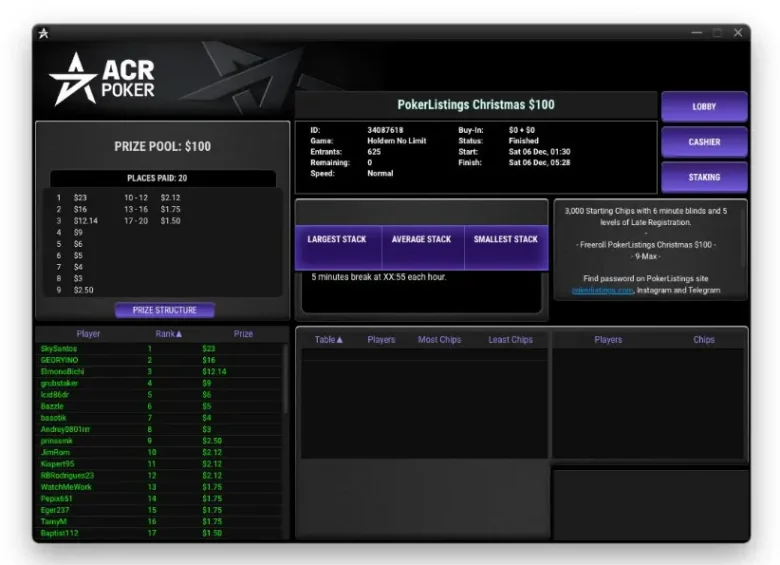Image resolution: width=780 pixels, height=565 pixels.
Task: Maximize the tournament lobby window
Action: pyautogui.click(x=717, y=33)
